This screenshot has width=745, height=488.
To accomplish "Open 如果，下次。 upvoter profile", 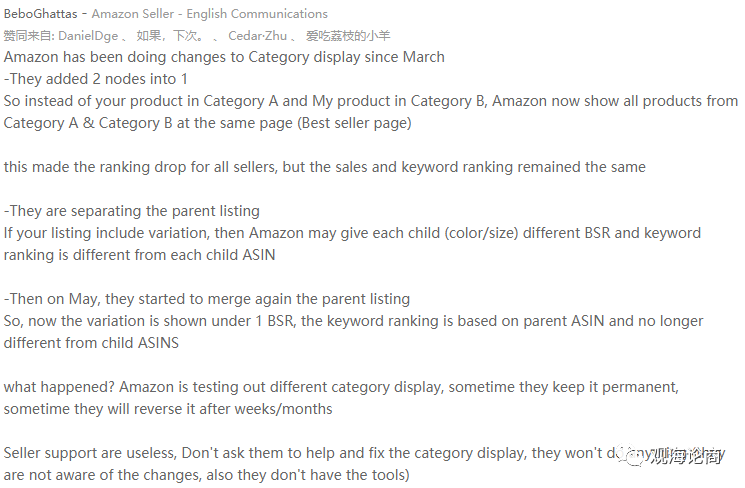I will [170, 36].
